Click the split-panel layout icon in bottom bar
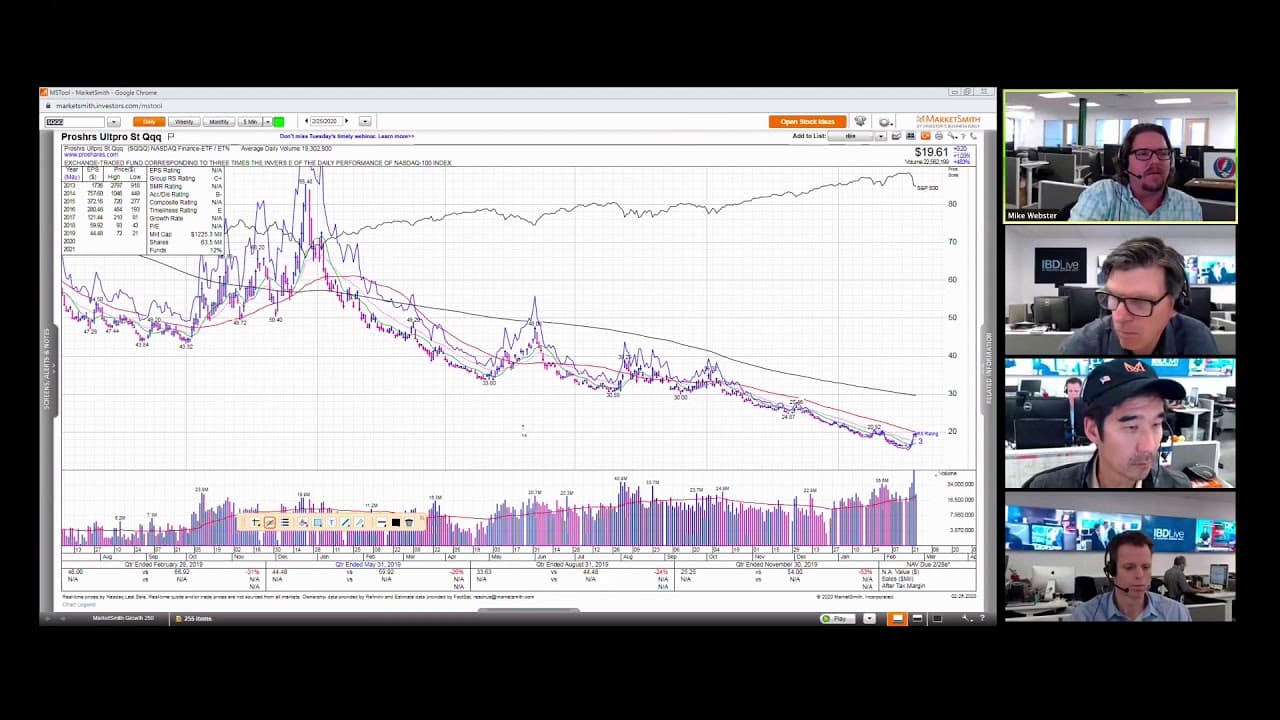Screen dimensions: 1280x720 [x=917, y=618]
